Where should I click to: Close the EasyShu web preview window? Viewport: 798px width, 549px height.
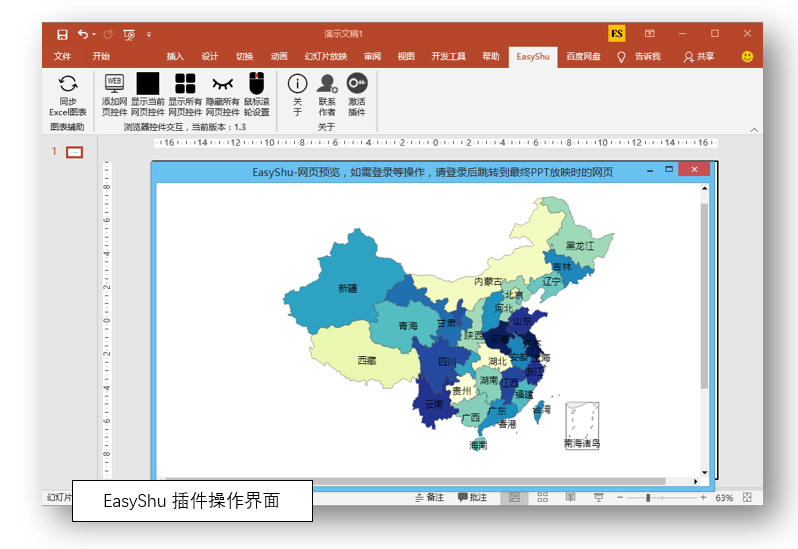pos(694,169)
